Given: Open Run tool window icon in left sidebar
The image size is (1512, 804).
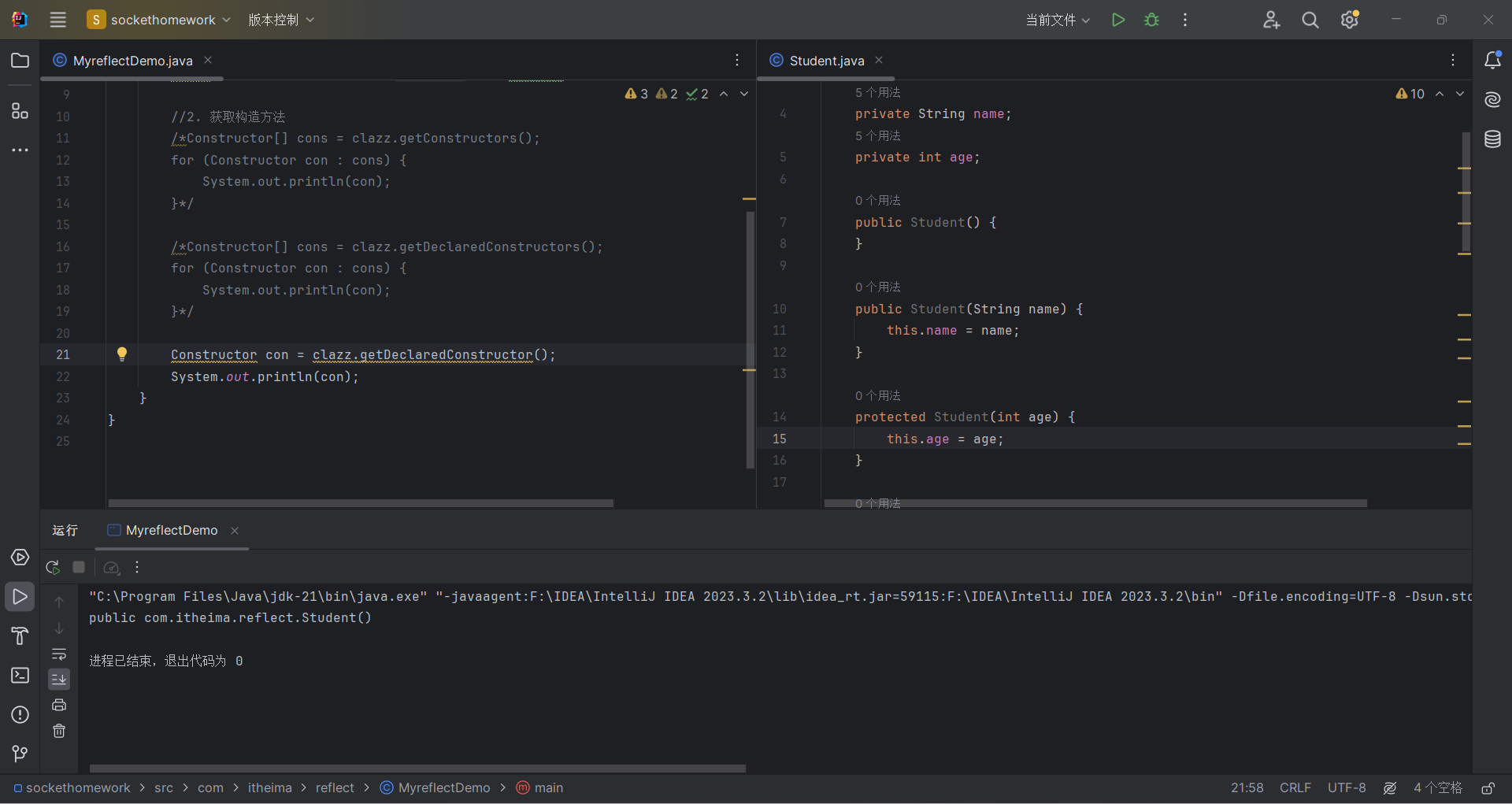Looking at the screenshot, I should coord(20,597).
